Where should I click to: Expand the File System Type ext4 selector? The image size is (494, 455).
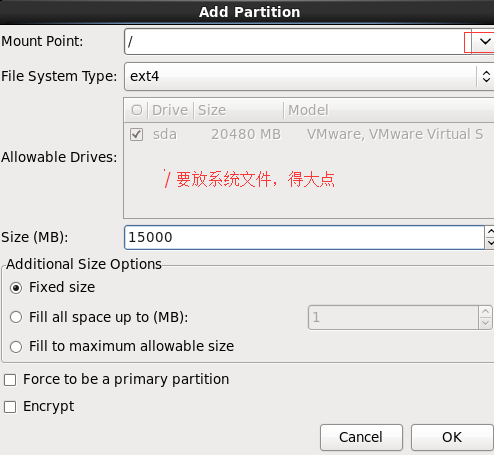point(309,76)
